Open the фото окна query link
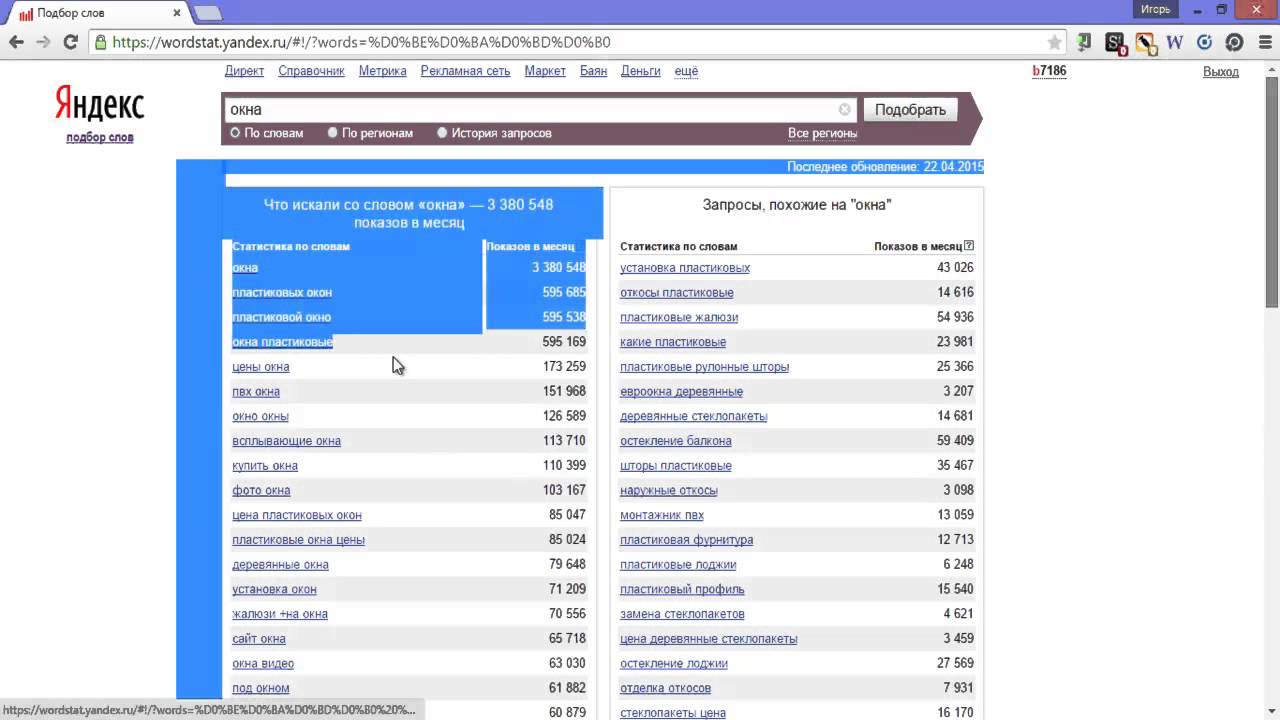 pyautogui.click(x=261, y=490)
